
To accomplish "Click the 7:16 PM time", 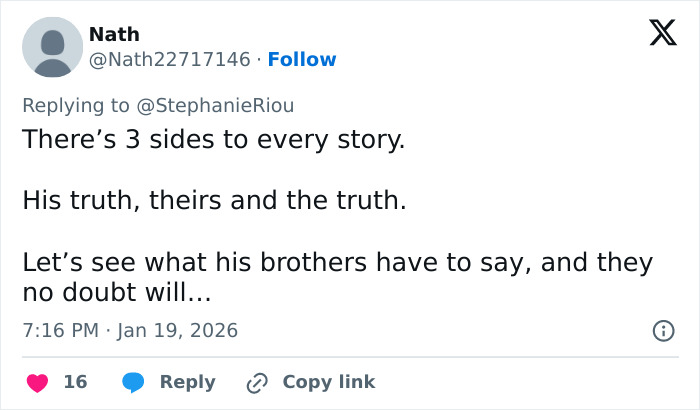I will [x=60, y=330].
